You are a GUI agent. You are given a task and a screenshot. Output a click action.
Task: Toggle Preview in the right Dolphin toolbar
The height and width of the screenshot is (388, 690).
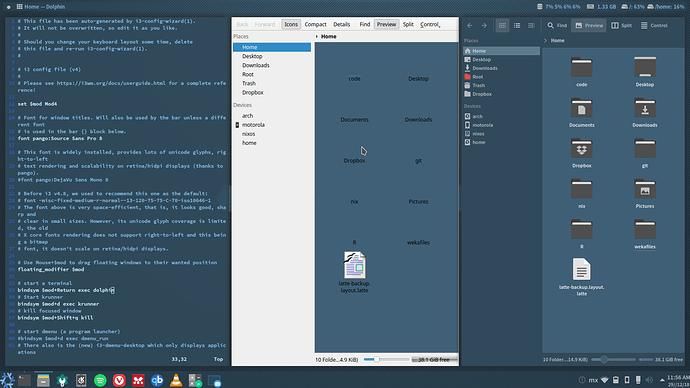589,26
